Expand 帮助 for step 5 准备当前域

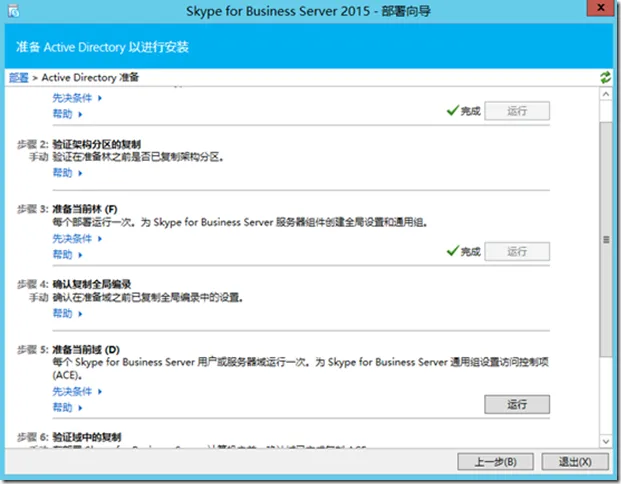coord(67,408)
